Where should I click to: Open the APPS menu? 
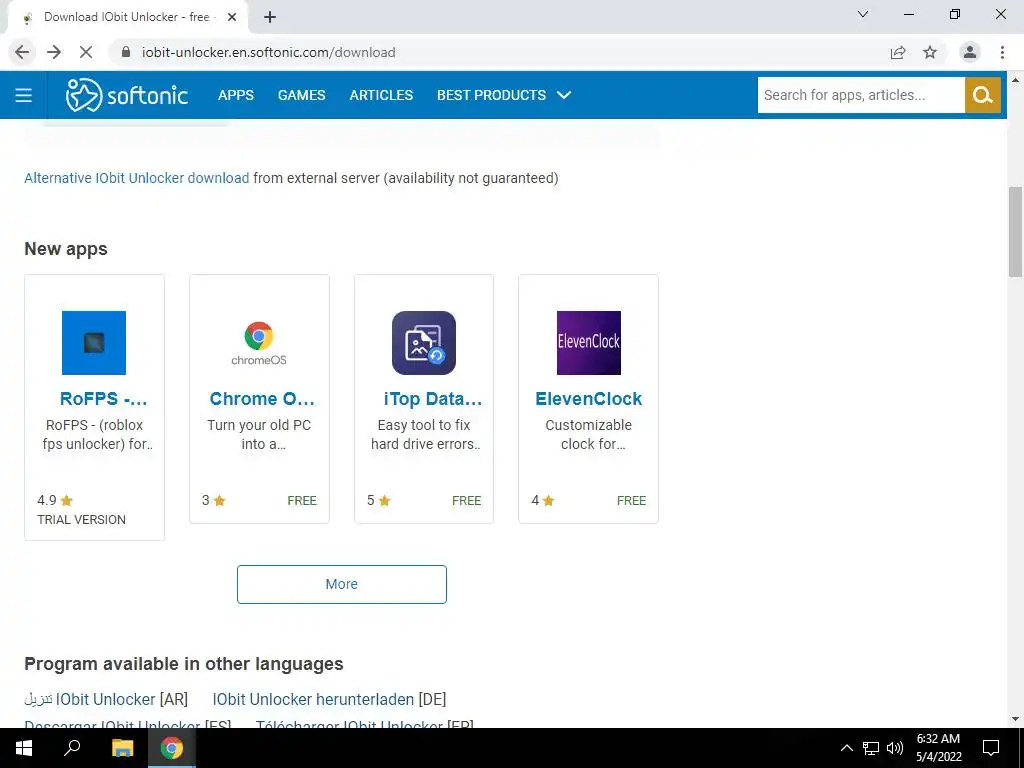236,95
